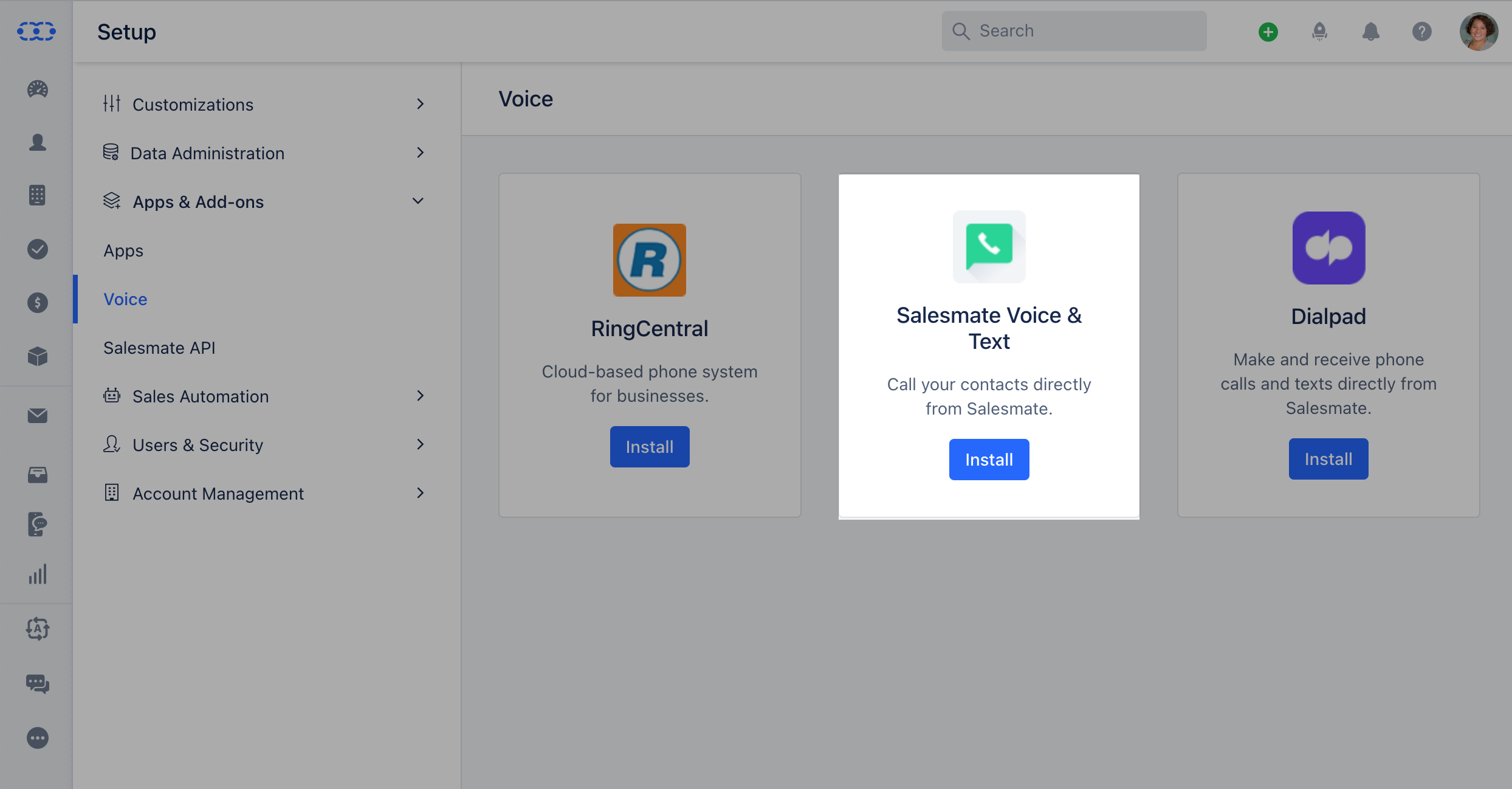
Task: Focus the Search input field
Action: pyautogui.click(x=1074, y=31)
